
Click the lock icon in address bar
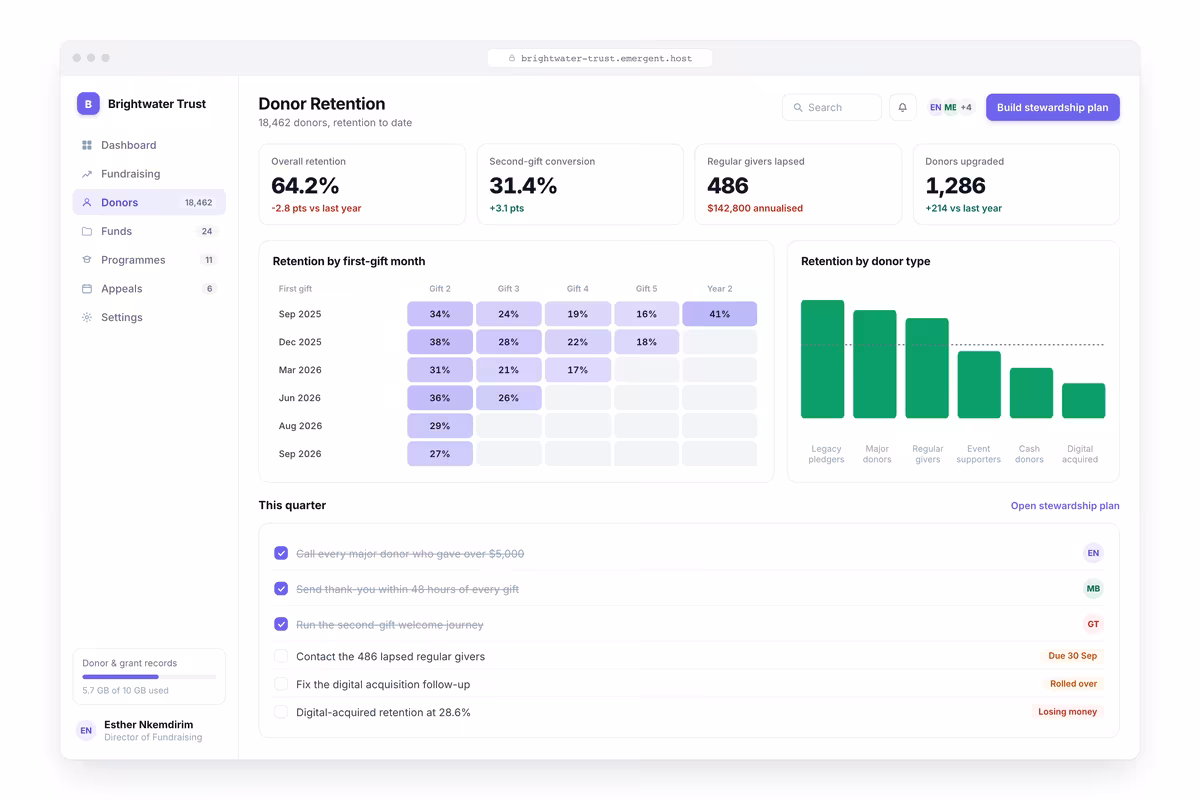512,58
